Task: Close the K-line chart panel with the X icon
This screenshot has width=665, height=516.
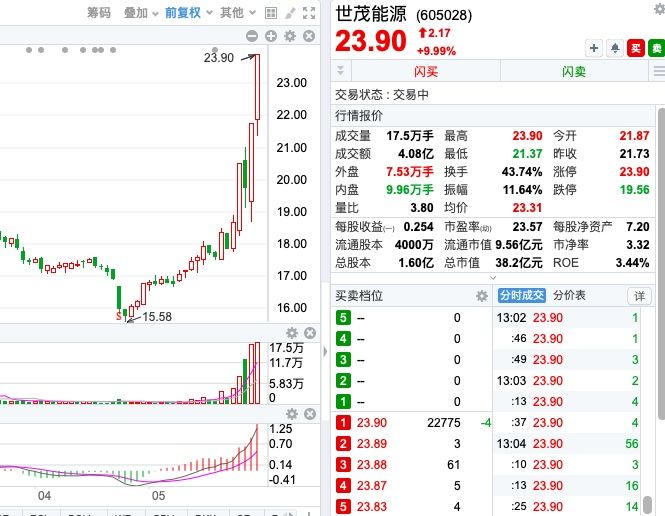Action: click(x=309, y=36)
